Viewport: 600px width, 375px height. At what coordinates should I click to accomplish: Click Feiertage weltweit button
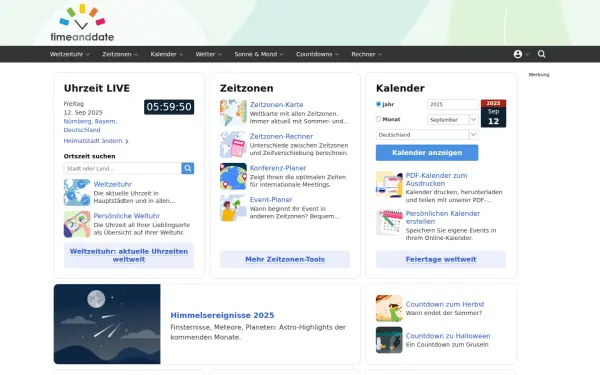(x=441, y=259)
